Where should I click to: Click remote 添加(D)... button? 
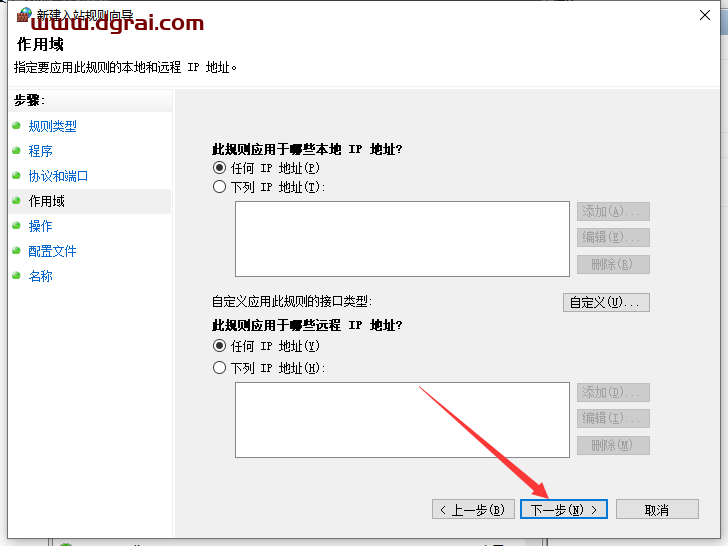(613, 392)
